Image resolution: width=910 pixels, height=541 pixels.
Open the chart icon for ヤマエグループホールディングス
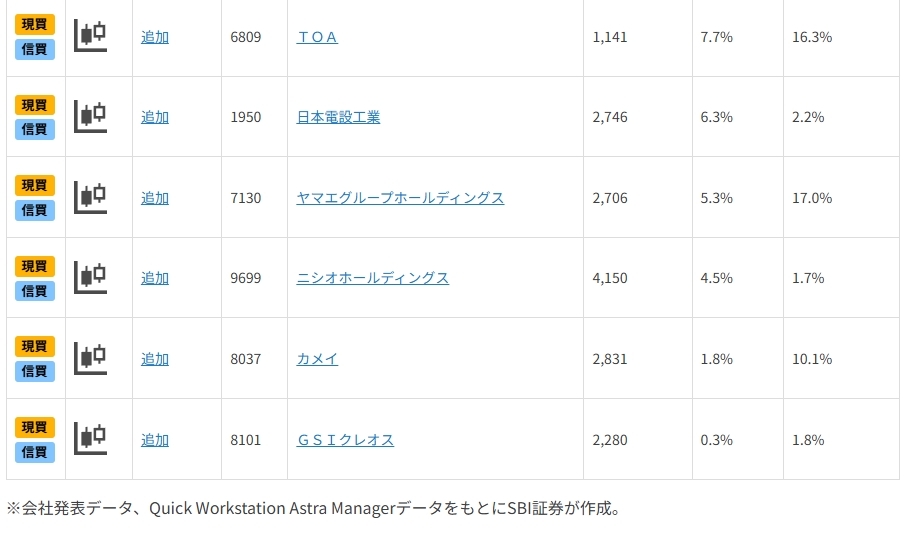coord(91,197)
